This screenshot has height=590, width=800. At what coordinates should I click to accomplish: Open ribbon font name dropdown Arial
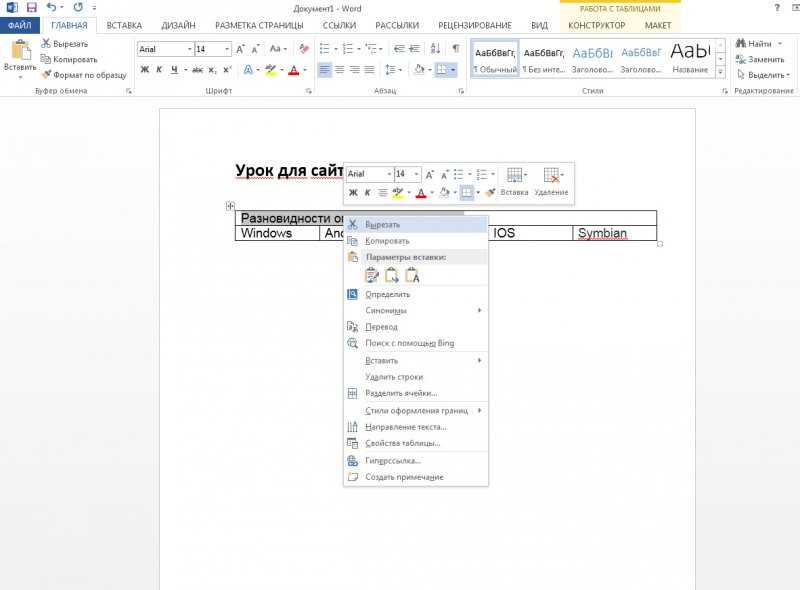(x=189, y=49)
